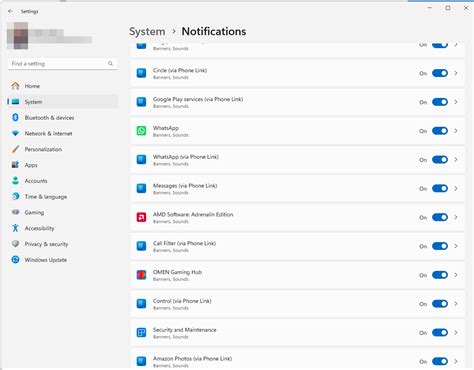Turn off Circle (via Phone Link) notifications toggle
The width and height of the screenshot is (474, 370).
440,73
